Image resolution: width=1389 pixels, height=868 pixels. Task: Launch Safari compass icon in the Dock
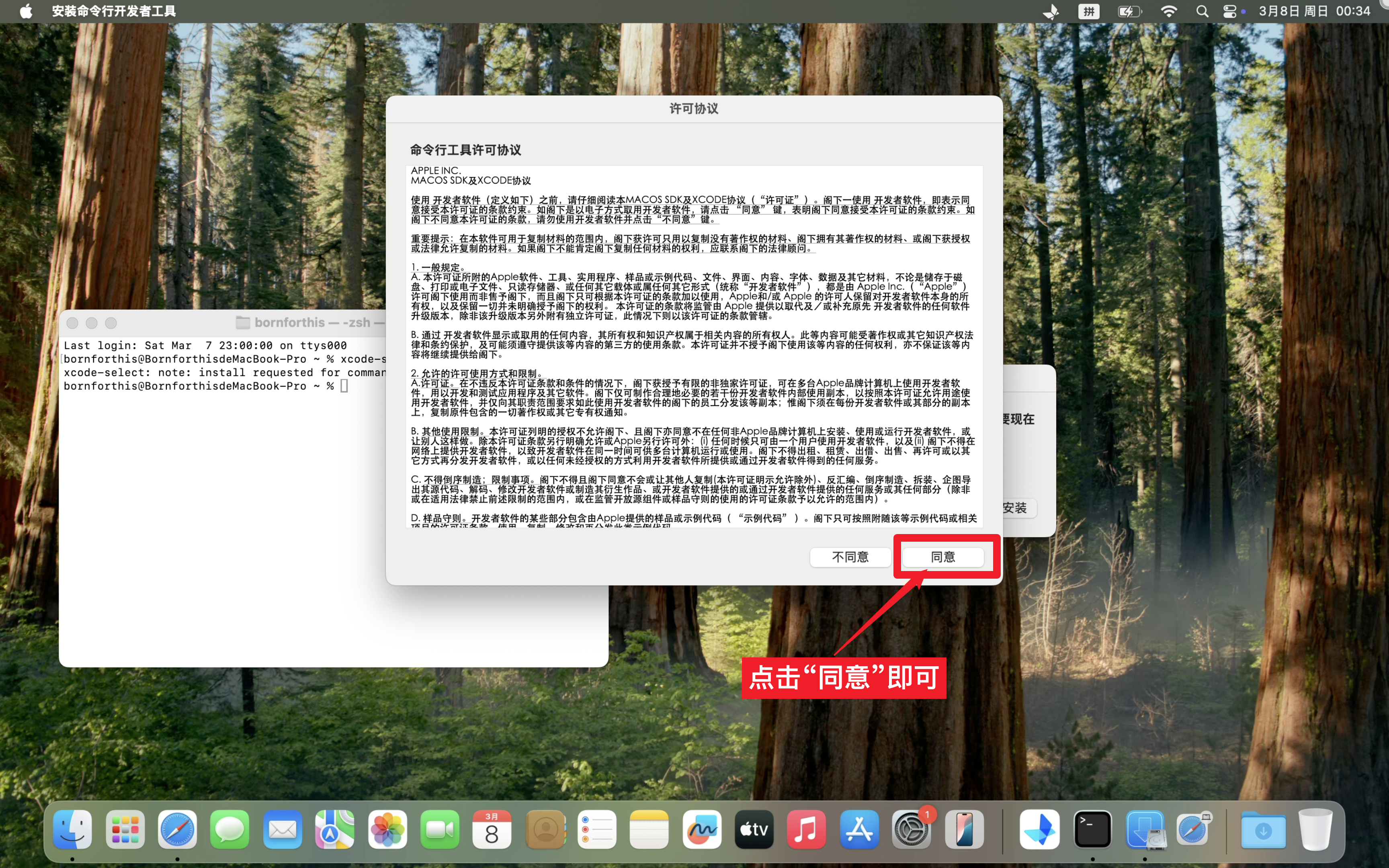pos(177,829)
